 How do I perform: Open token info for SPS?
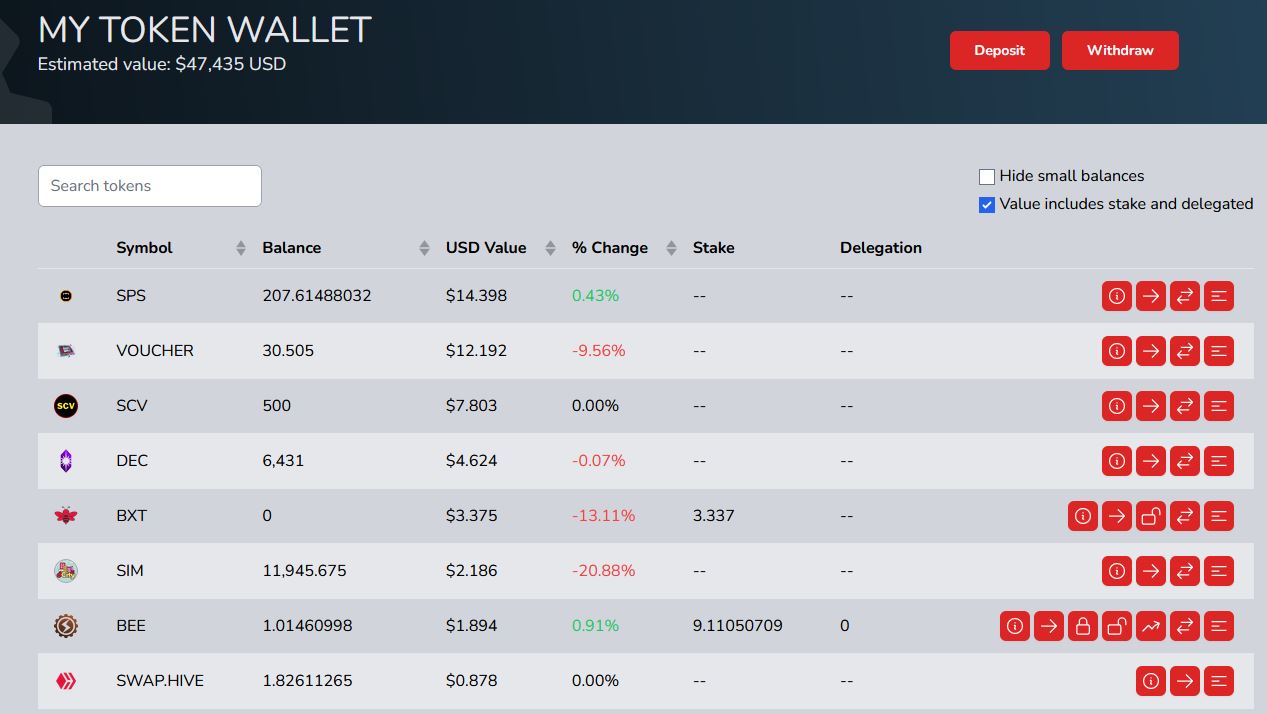tap(1117, 296)
